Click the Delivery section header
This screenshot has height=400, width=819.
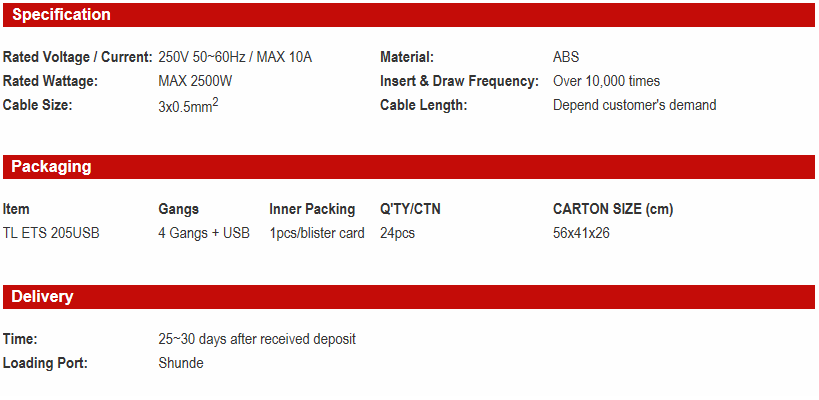pos(42,297)
